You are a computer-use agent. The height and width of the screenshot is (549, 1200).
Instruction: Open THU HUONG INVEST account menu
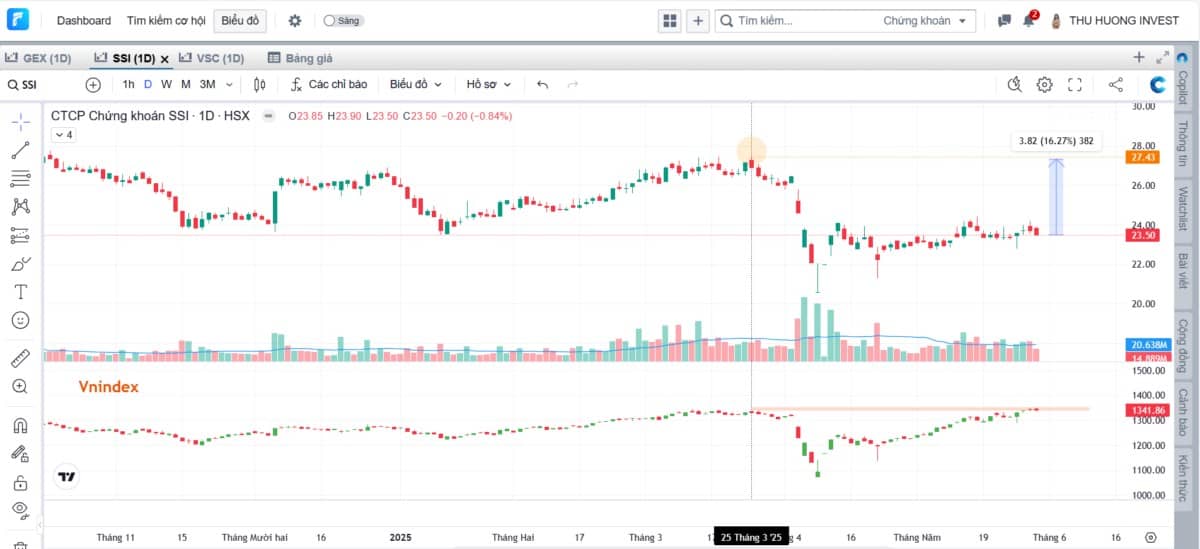1115,20
